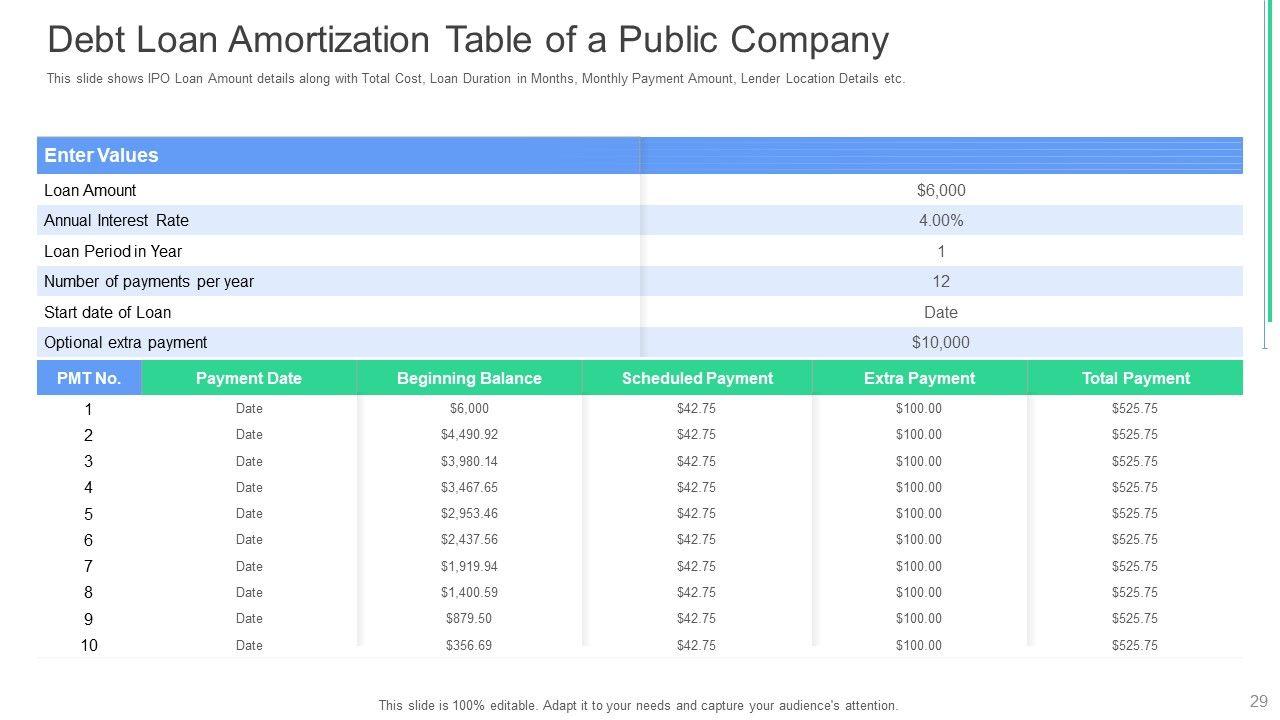This screenshot has width=1280, height=720.
Task: Click the subtitle describing IPO Loan Amount details
Action: (475, 79)
